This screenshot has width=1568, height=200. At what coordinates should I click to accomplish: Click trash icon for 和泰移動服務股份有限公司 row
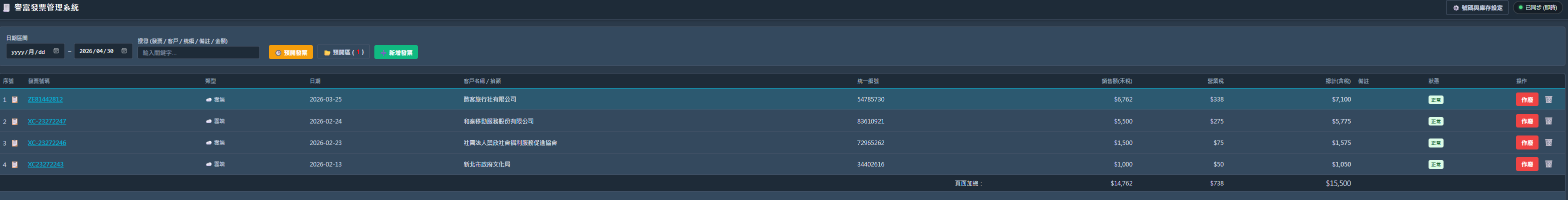pyautogui.click(x=1549, y=121)
